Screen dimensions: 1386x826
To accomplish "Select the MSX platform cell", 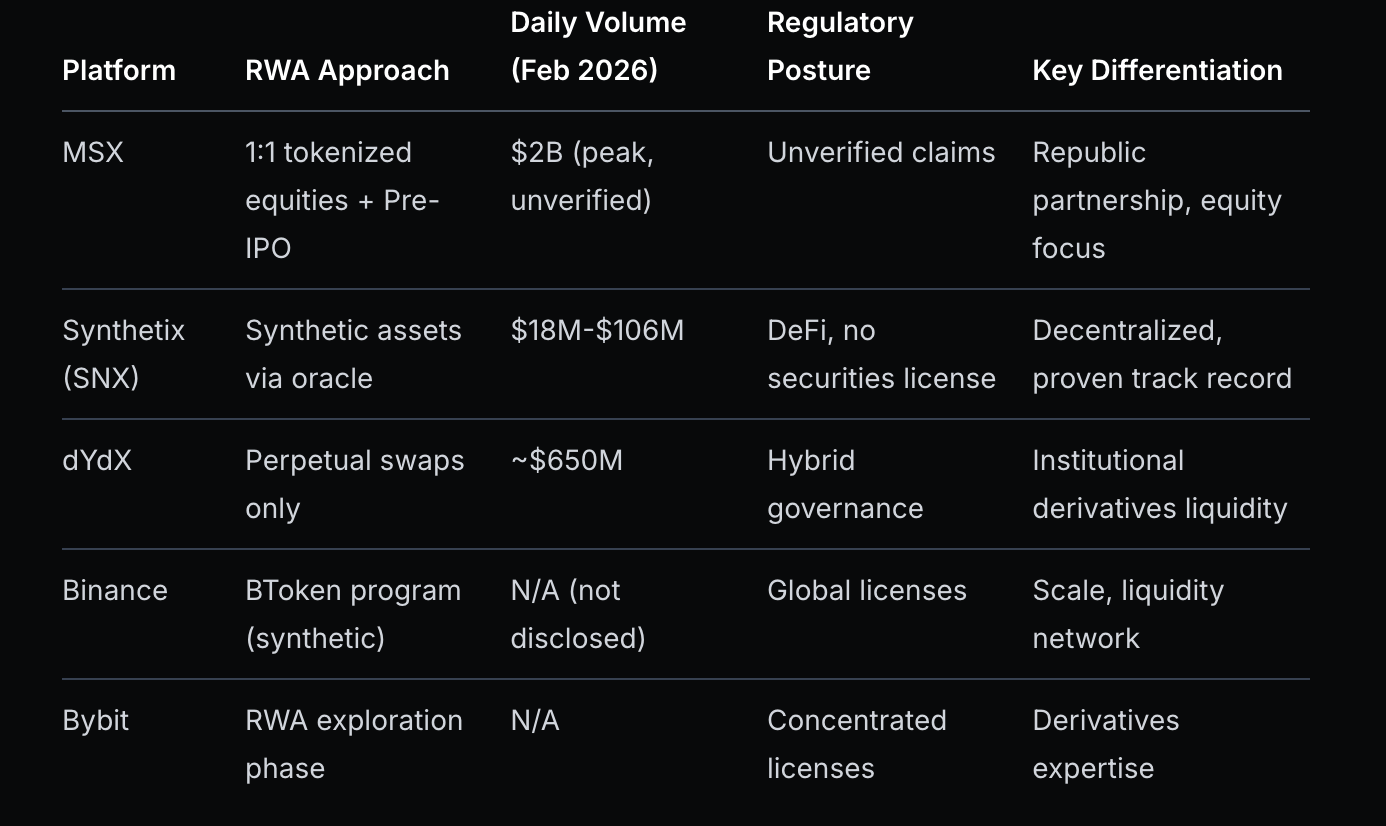I will [93, 152].
